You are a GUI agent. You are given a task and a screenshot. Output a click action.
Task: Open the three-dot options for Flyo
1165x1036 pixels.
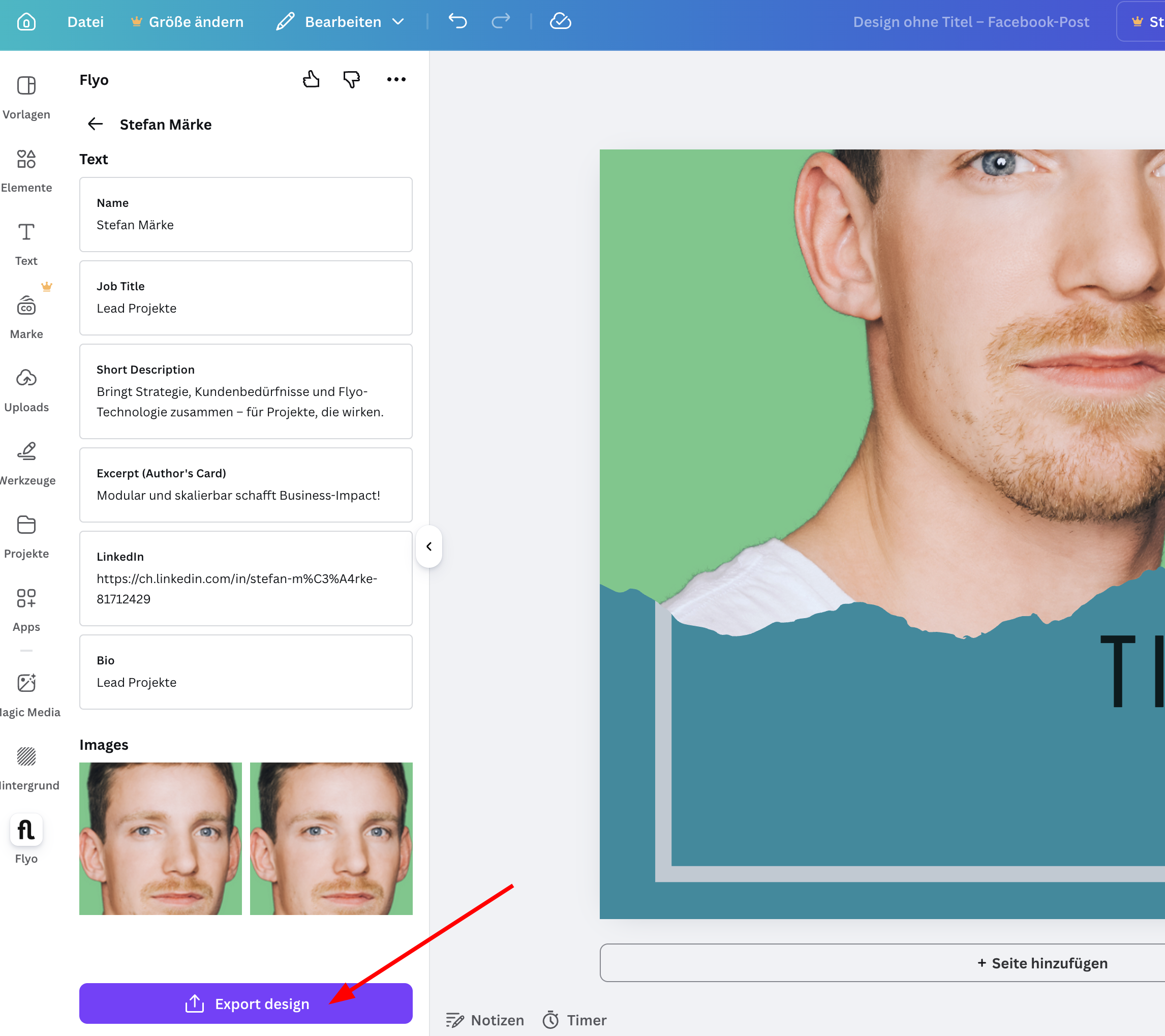pos(396,79)
